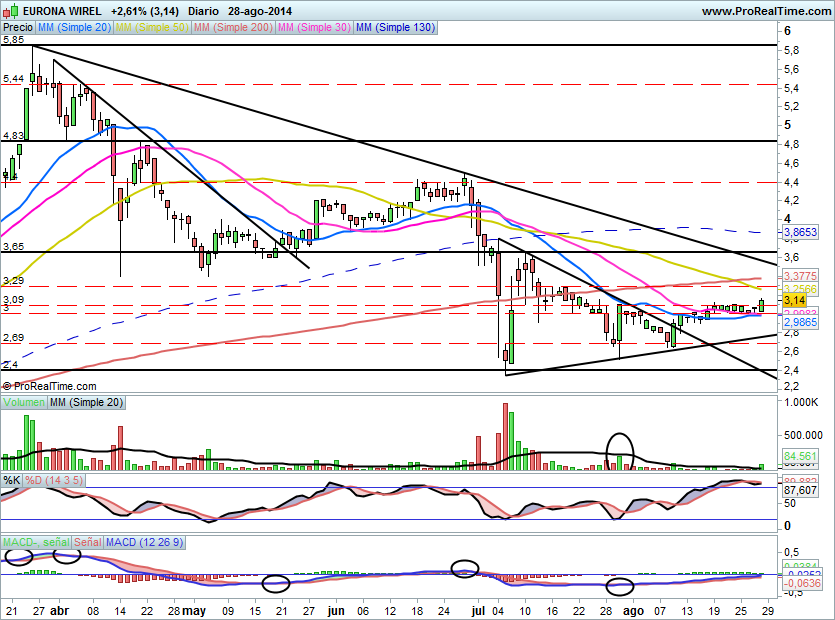Click the 'jun' month label on time axis
This screenshot has width=835, height=620.
coord(336,611)
